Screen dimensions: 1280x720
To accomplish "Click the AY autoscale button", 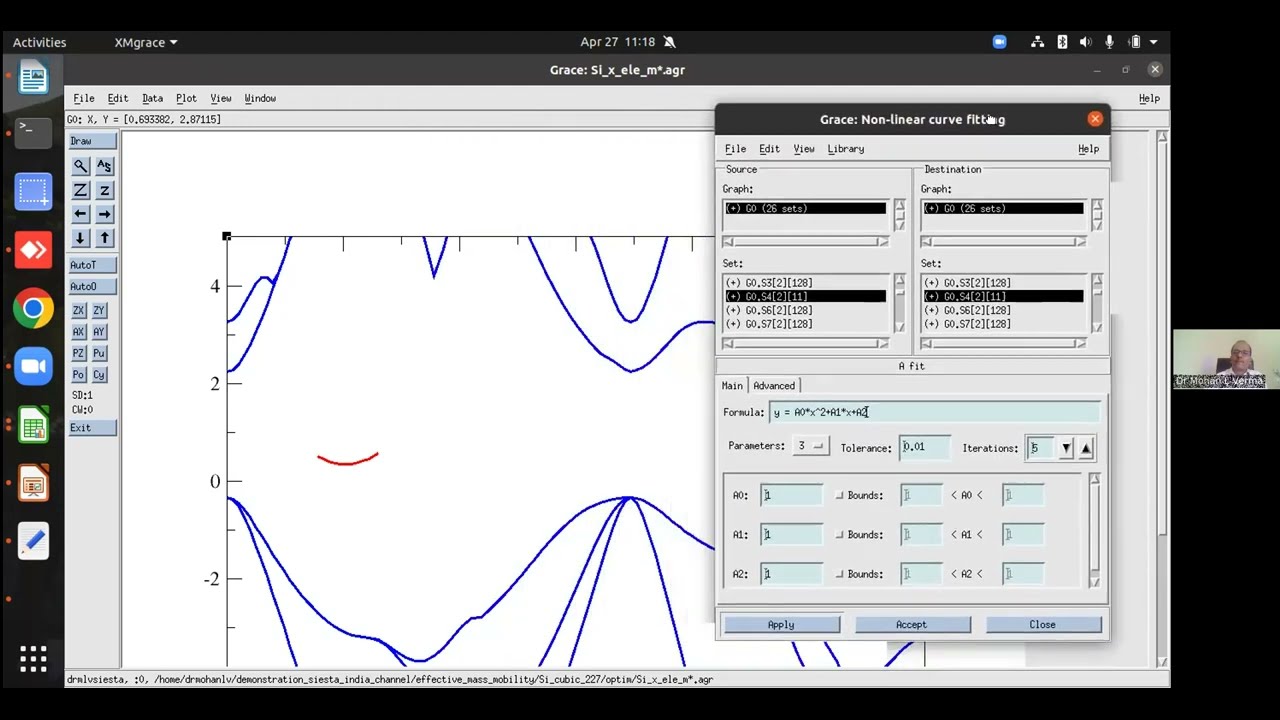I will coord(99,332).
